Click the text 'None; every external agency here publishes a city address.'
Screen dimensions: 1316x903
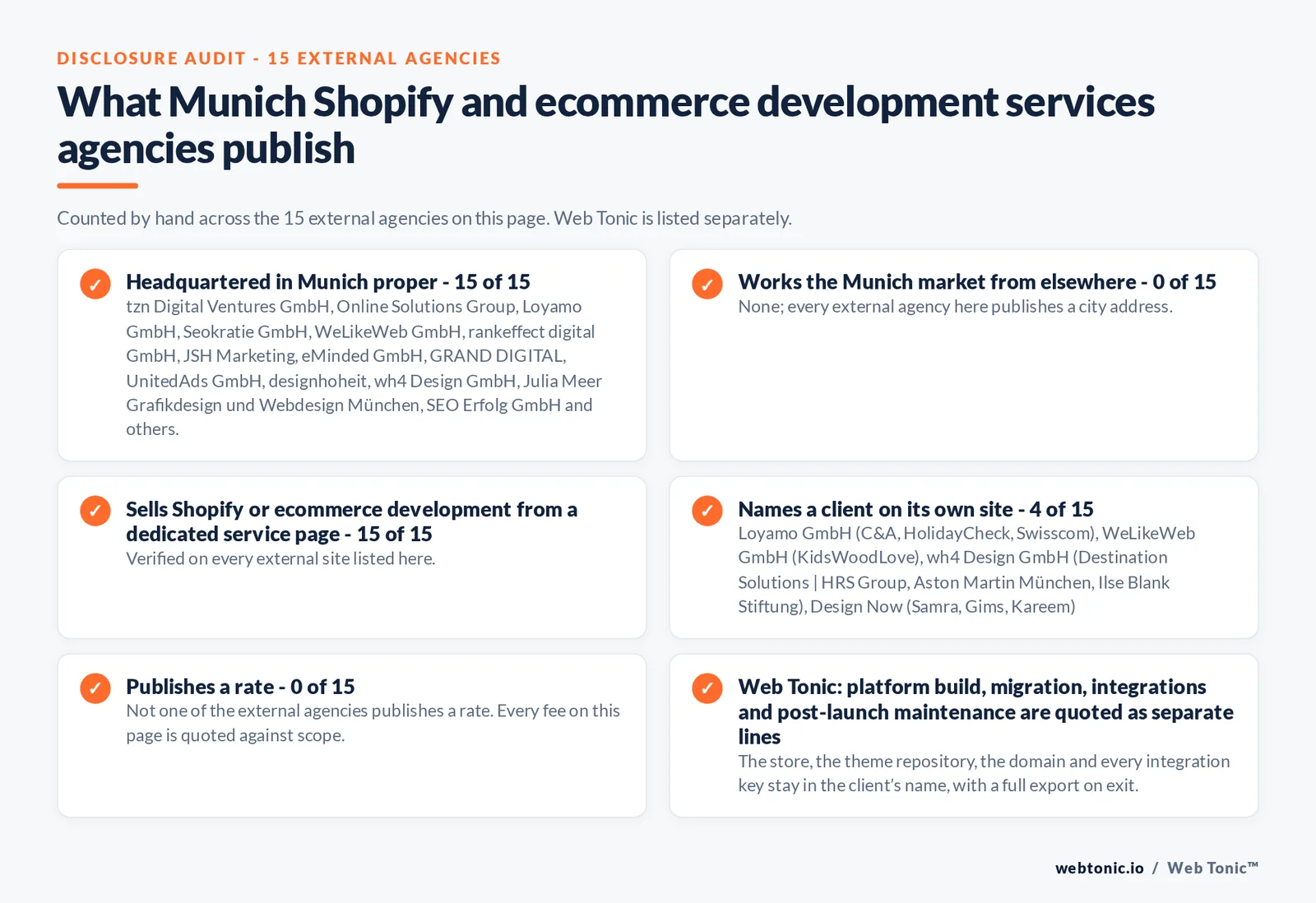pos(955,307)
